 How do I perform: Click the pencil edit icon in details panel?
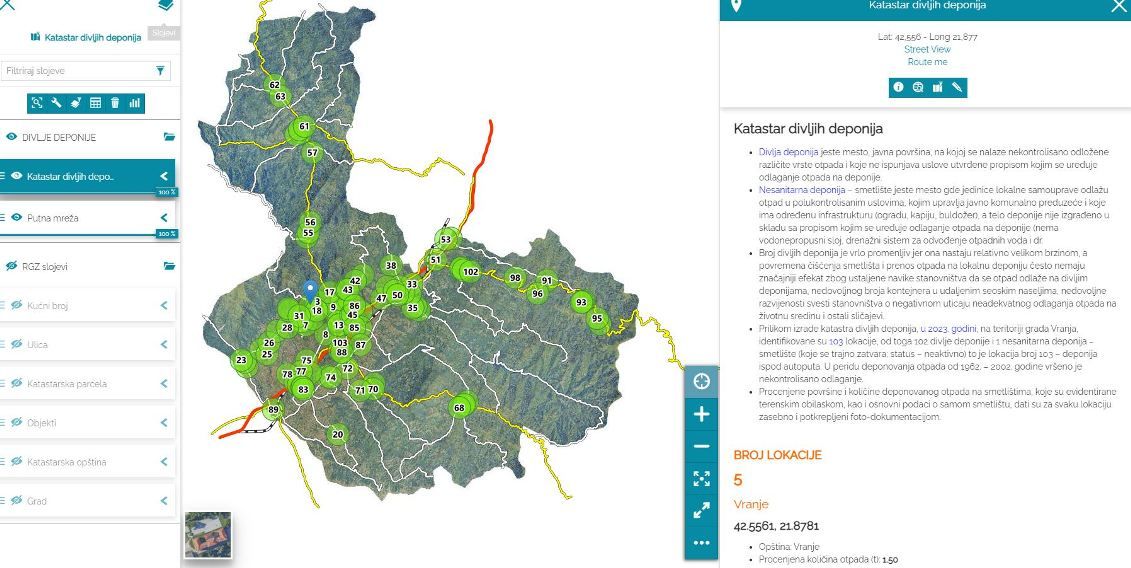(x=957, y=87)
